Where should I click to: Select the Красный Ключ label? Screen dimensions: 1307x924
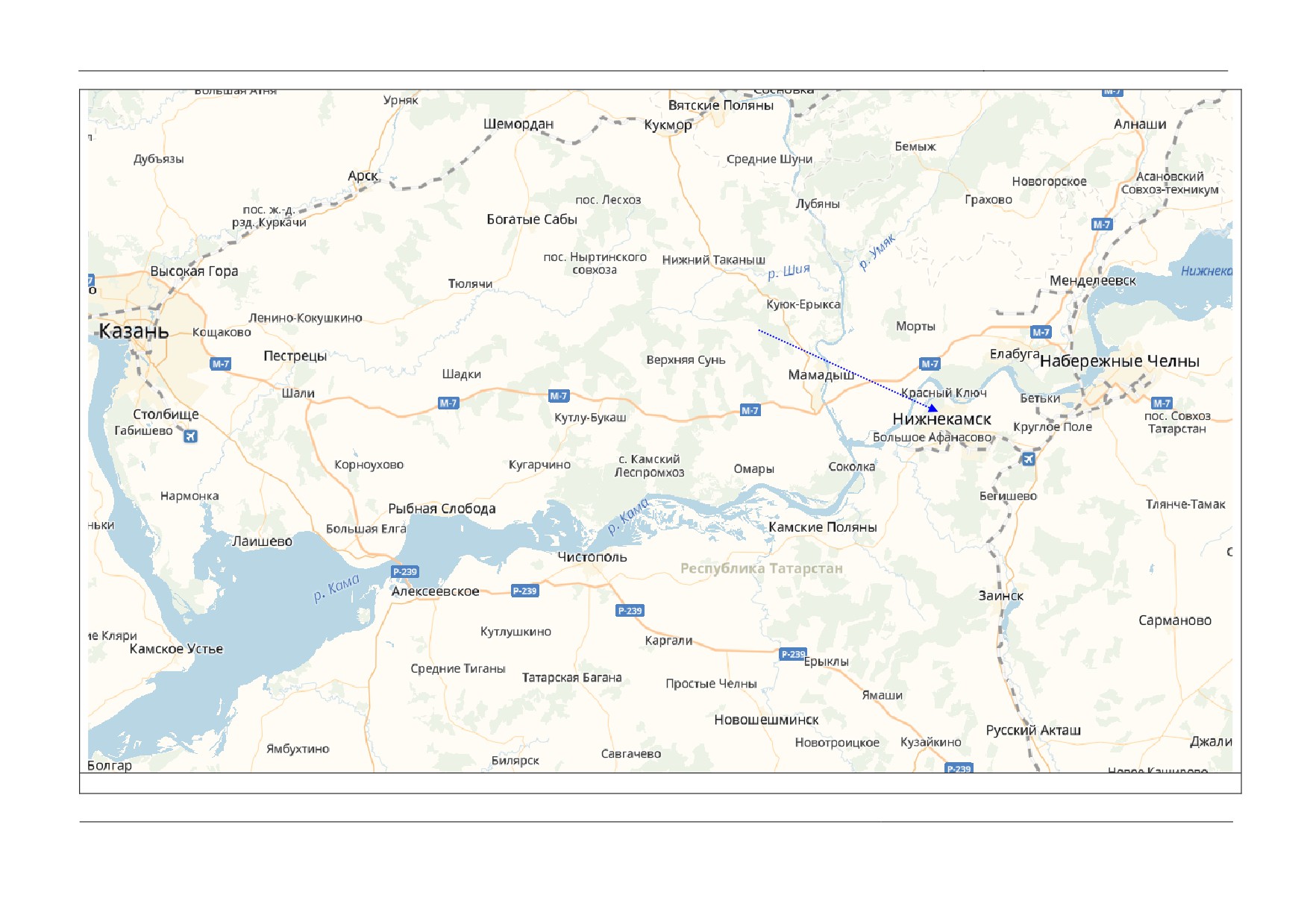(x=944, y=393)
